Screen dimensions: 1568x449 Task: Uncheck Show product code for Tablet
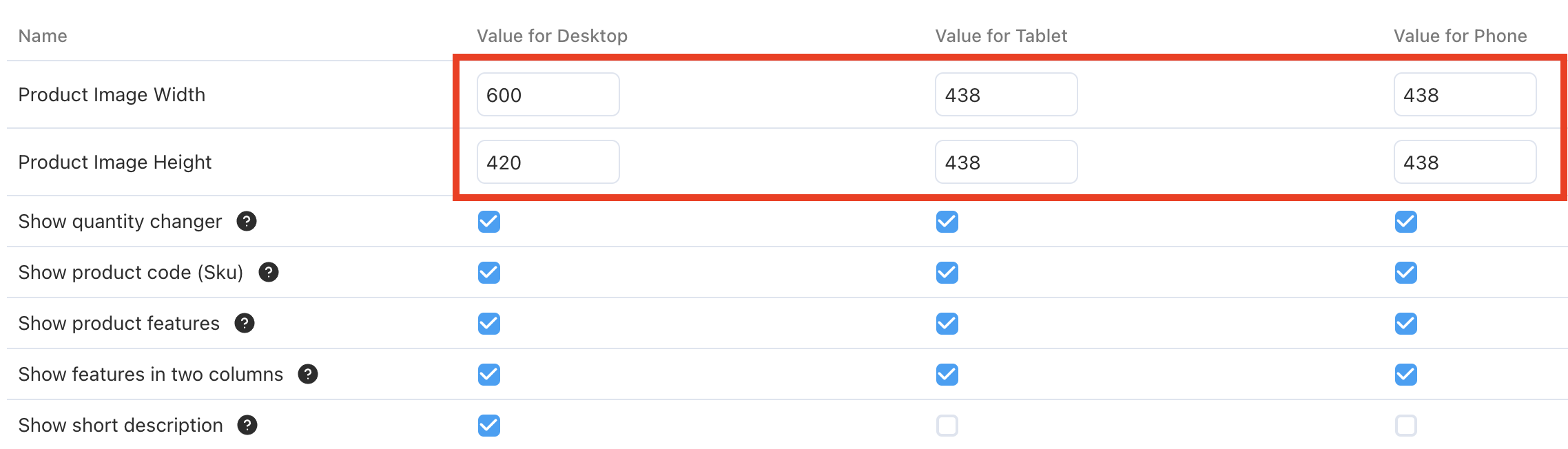pos(947,273)
